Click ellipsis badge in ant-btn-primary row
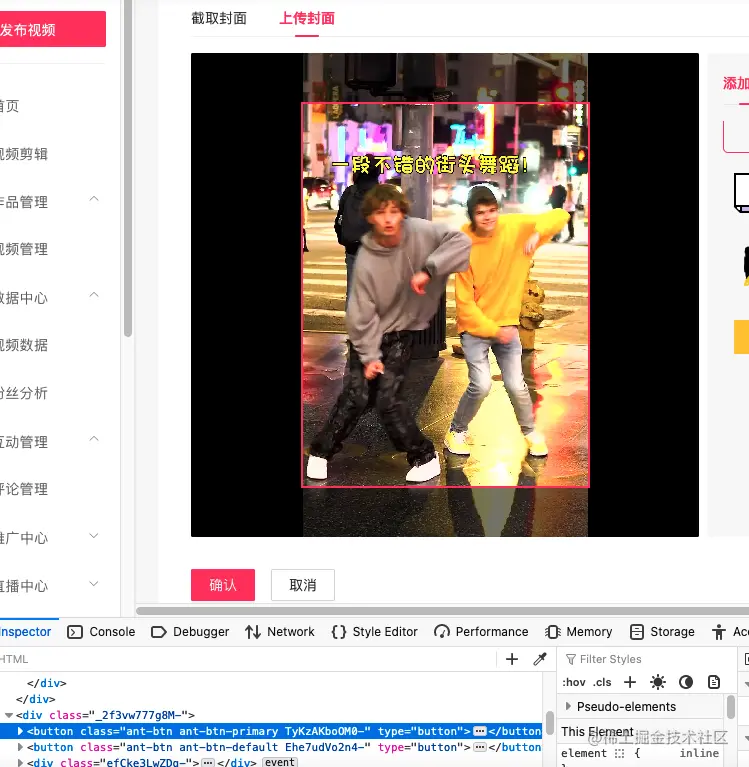Image resolution: width=749 pixels, height=767 pixels. point(480,731)
